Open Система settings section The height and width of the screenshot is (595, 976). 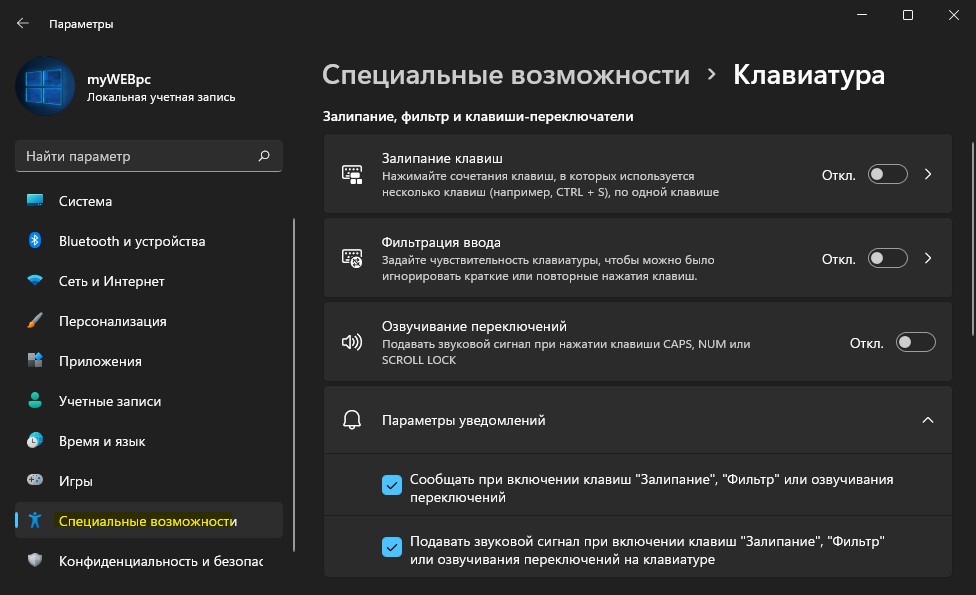(149, 201)
